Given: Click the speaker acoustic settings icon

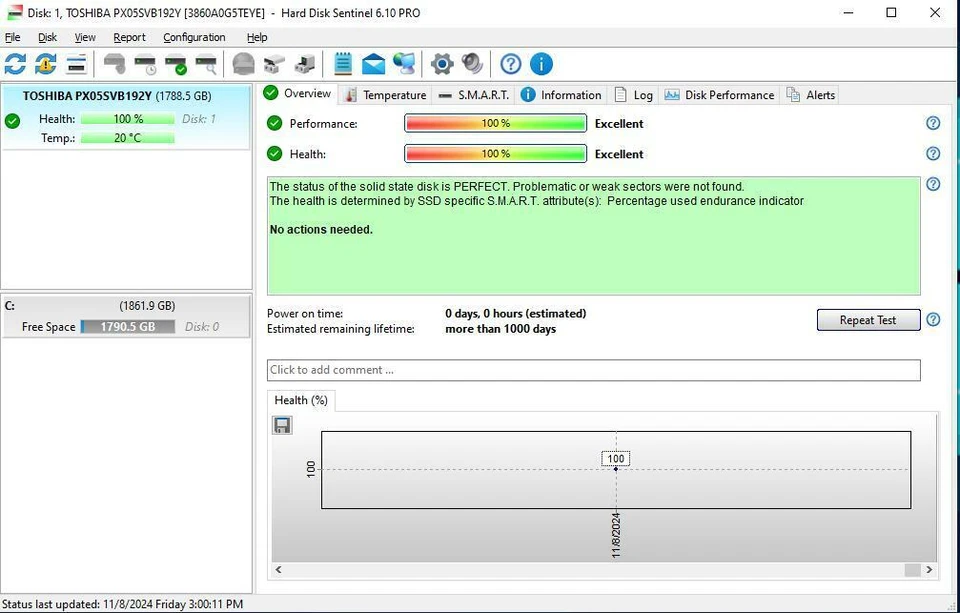Looking at the screenshot, I should click(472, 63).
